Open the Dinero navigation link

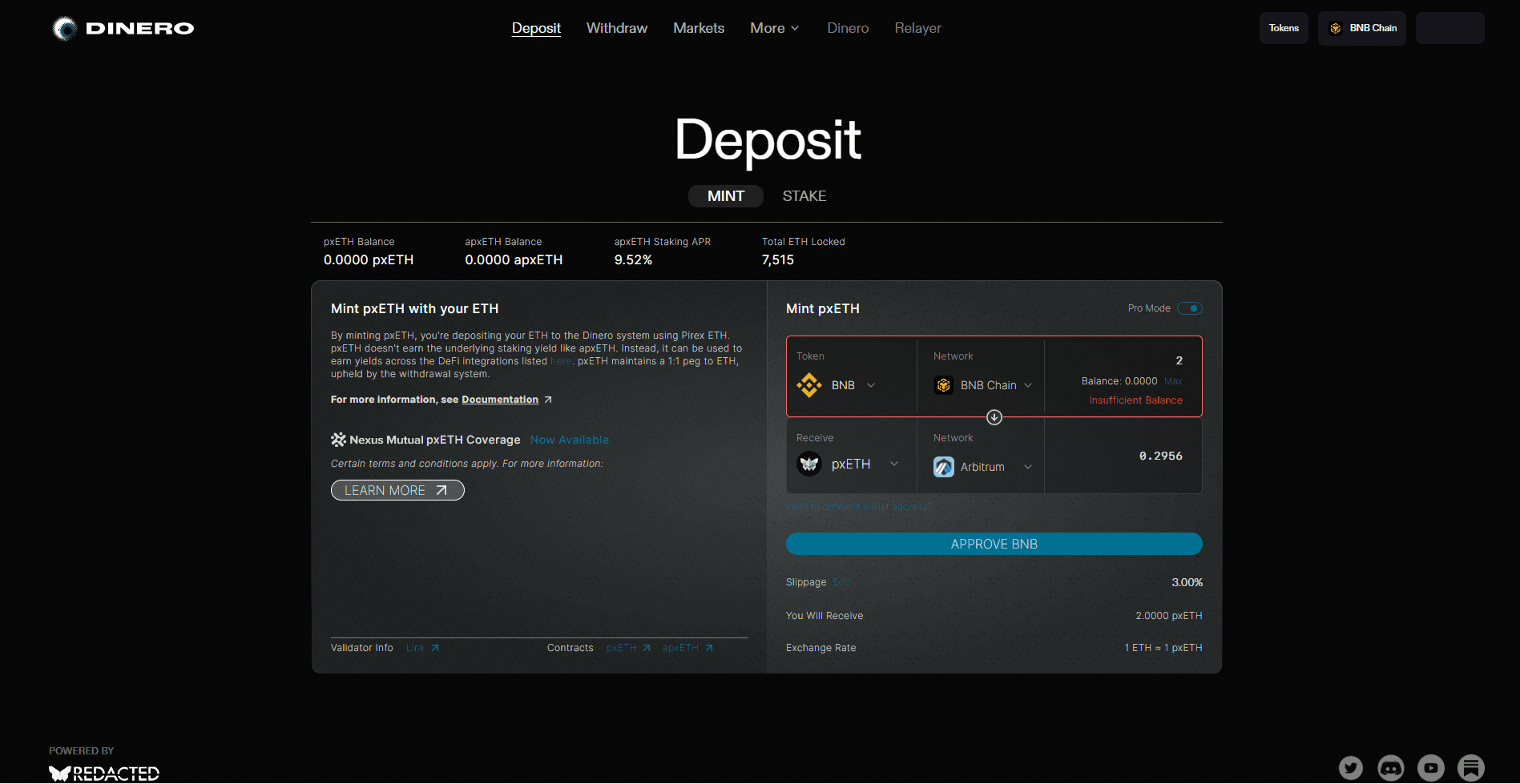click(x=848, y=28)
